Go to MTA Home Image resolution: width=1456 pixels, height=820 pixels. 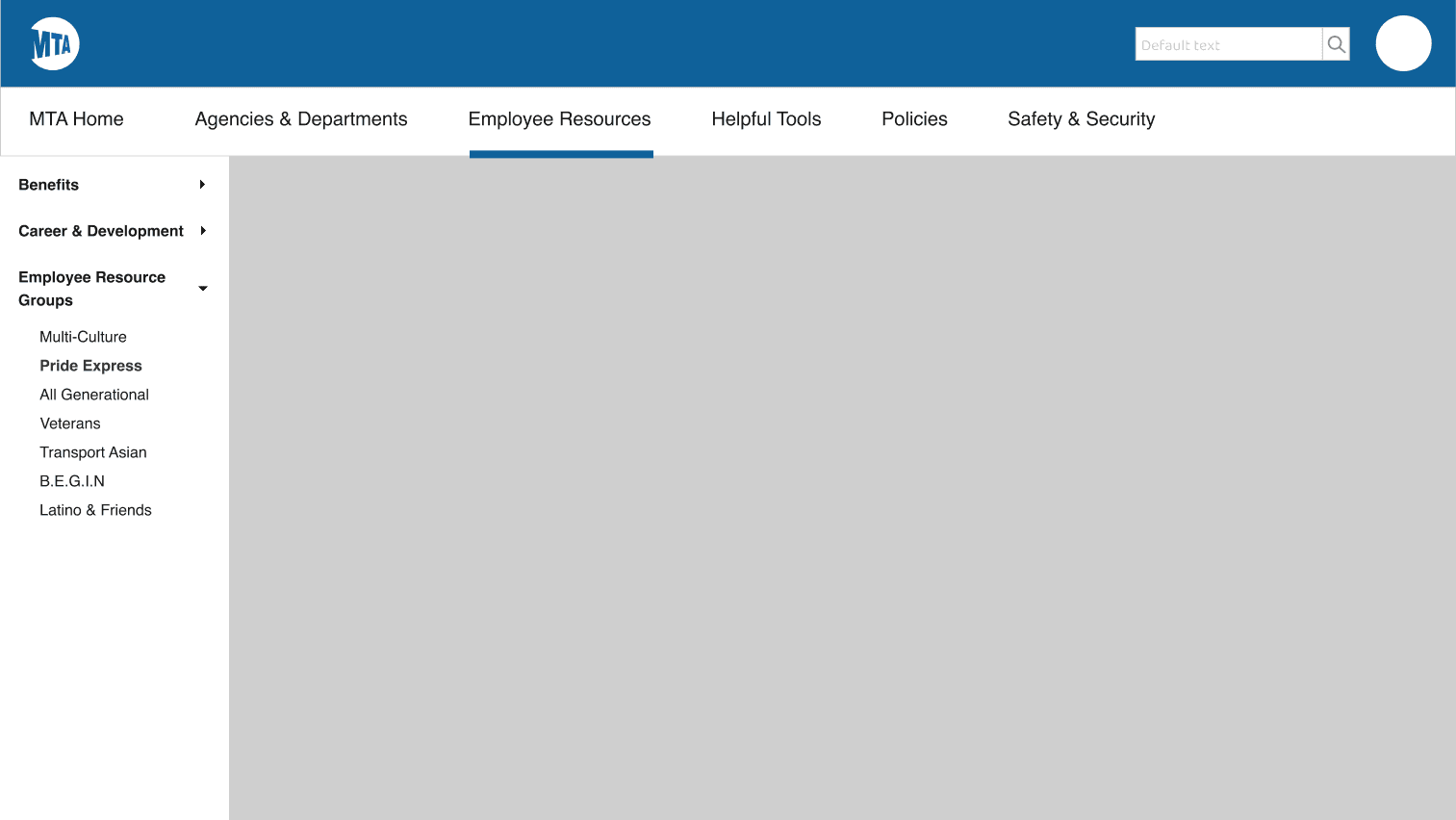76,118
